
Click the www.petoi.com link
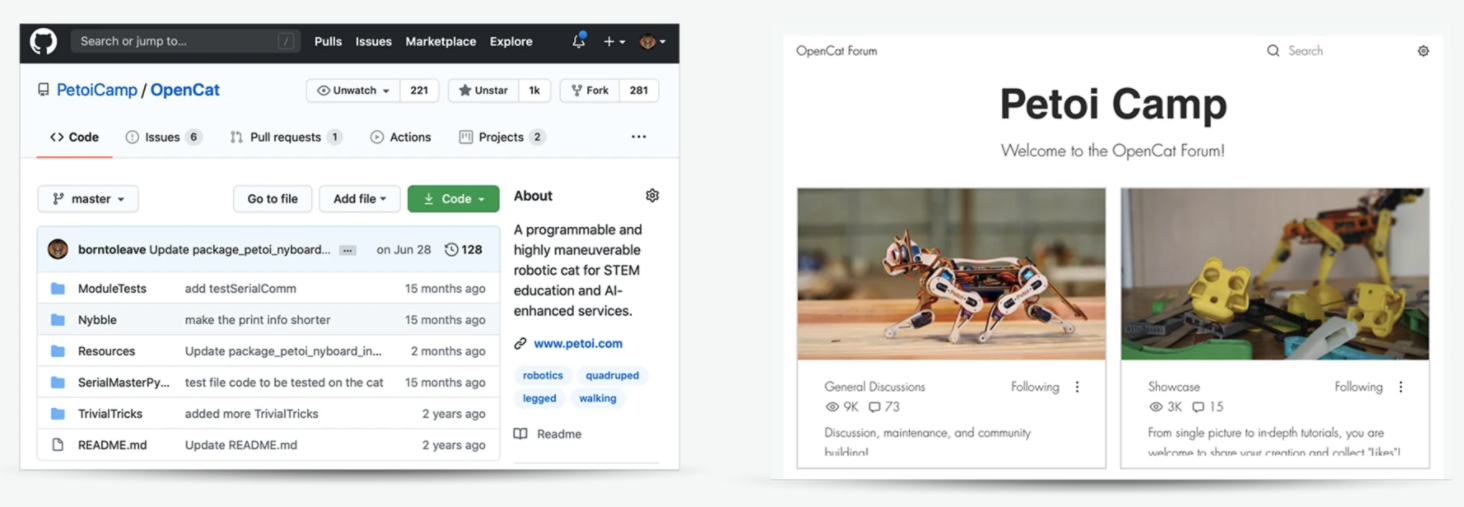(577, 343)
